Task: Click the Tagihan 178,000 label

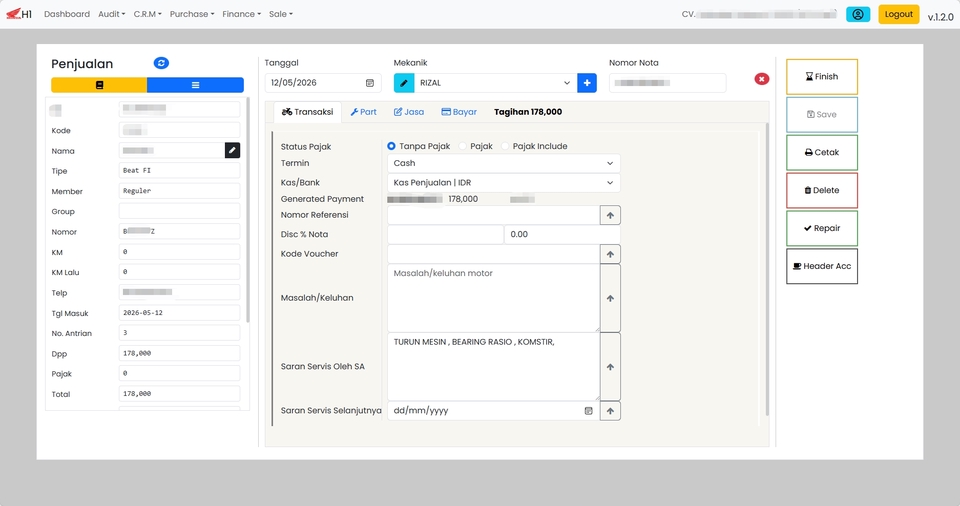Action: point(528,112)
